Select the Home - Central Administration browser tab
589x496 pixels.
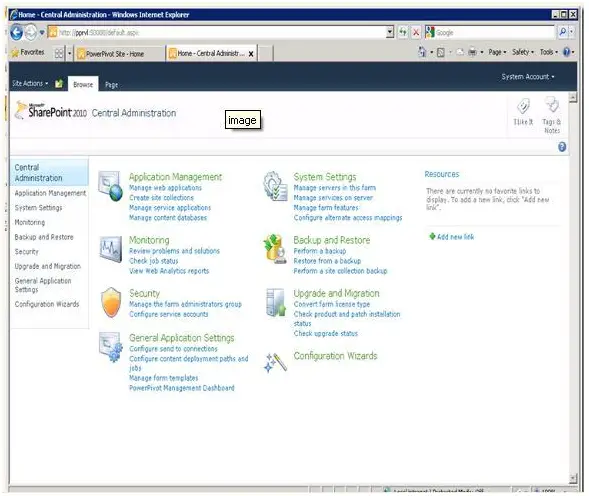(210, 53)
